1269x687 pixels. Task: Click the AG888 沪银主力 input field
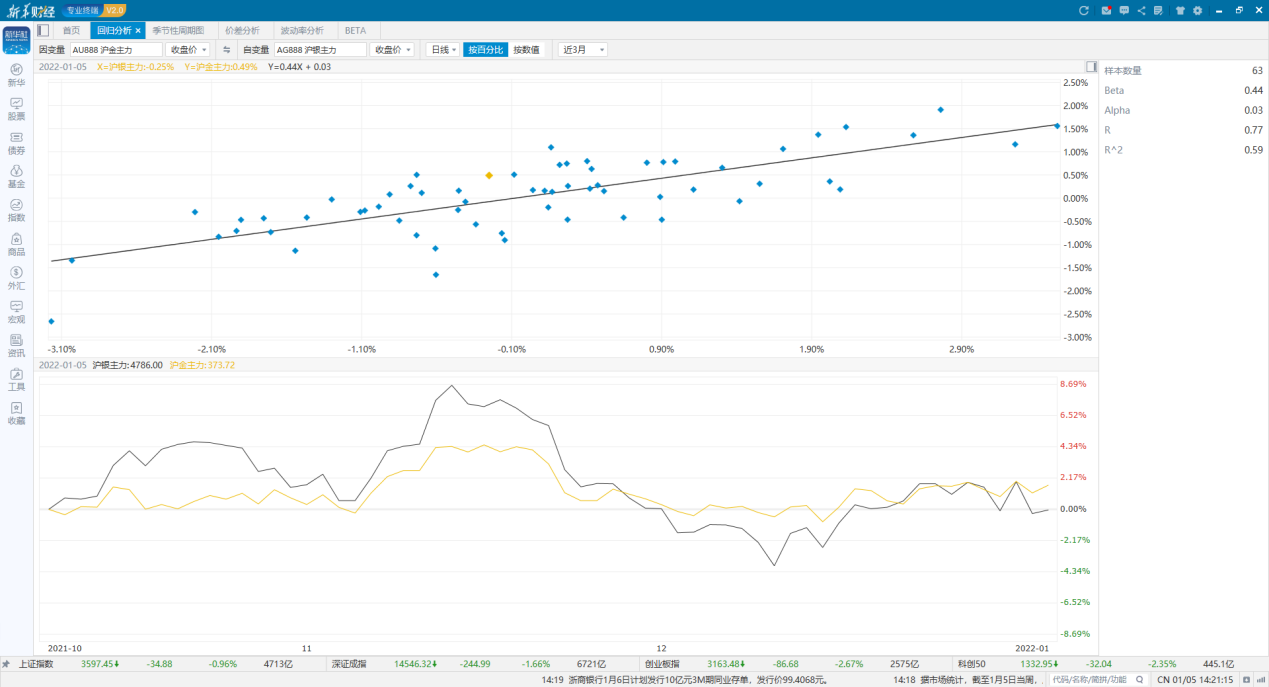tap(319, 49)
